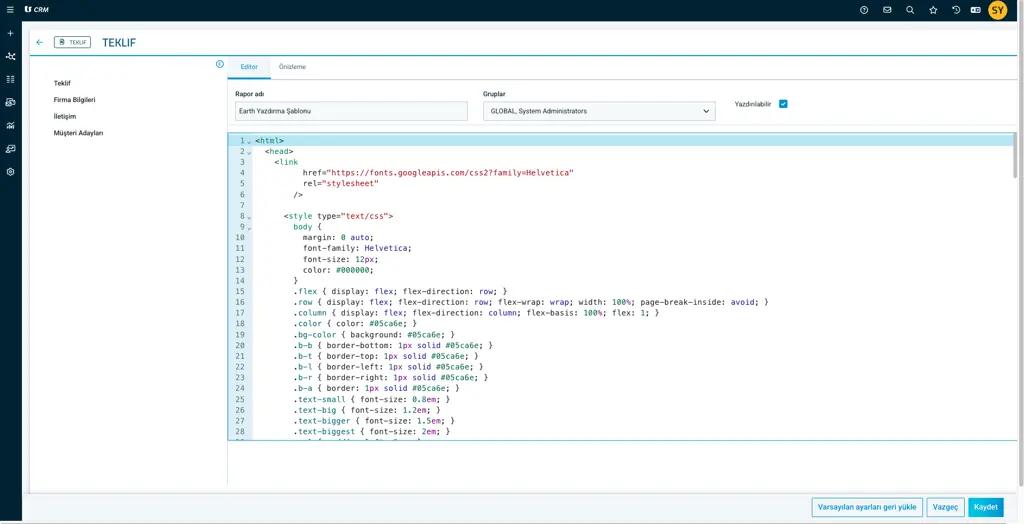Open the settings gear icon in sidebar
The width and height of the screenshot is (1024, 524).
(x=10, y=172)
